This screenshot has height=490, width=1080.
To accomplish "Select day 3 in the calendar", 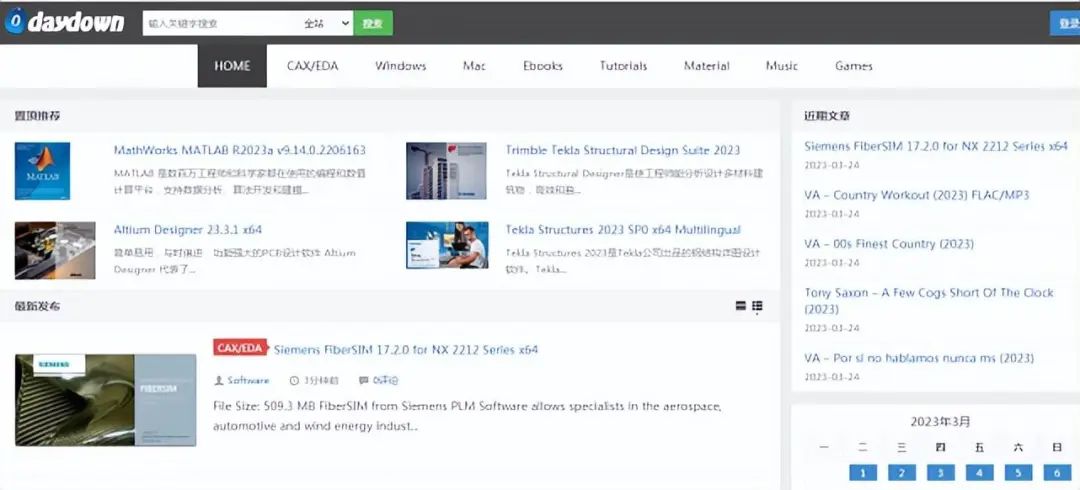I will (941, 473).
